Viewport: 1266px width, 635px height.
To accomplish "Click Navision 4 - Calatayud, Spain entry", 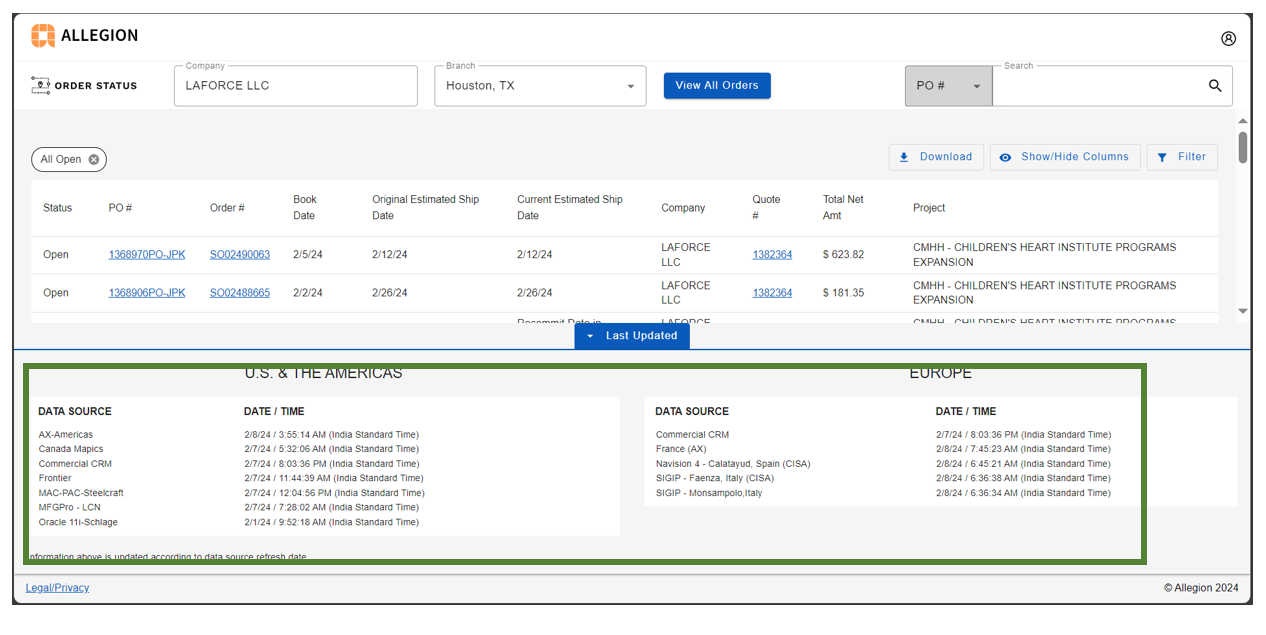I will point(733,464).
